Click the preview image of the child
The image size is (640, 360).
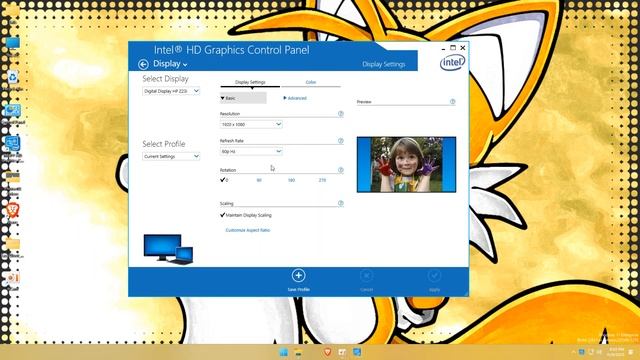click(407, 164)
